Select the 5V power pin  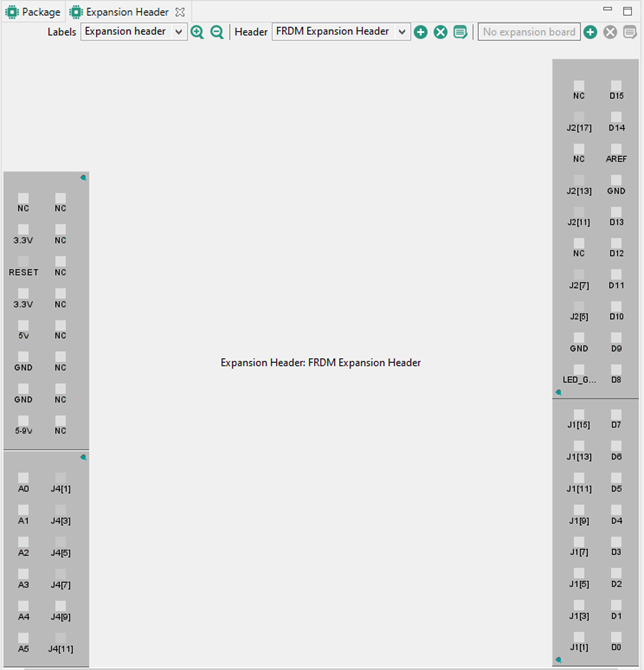(24, 325)
